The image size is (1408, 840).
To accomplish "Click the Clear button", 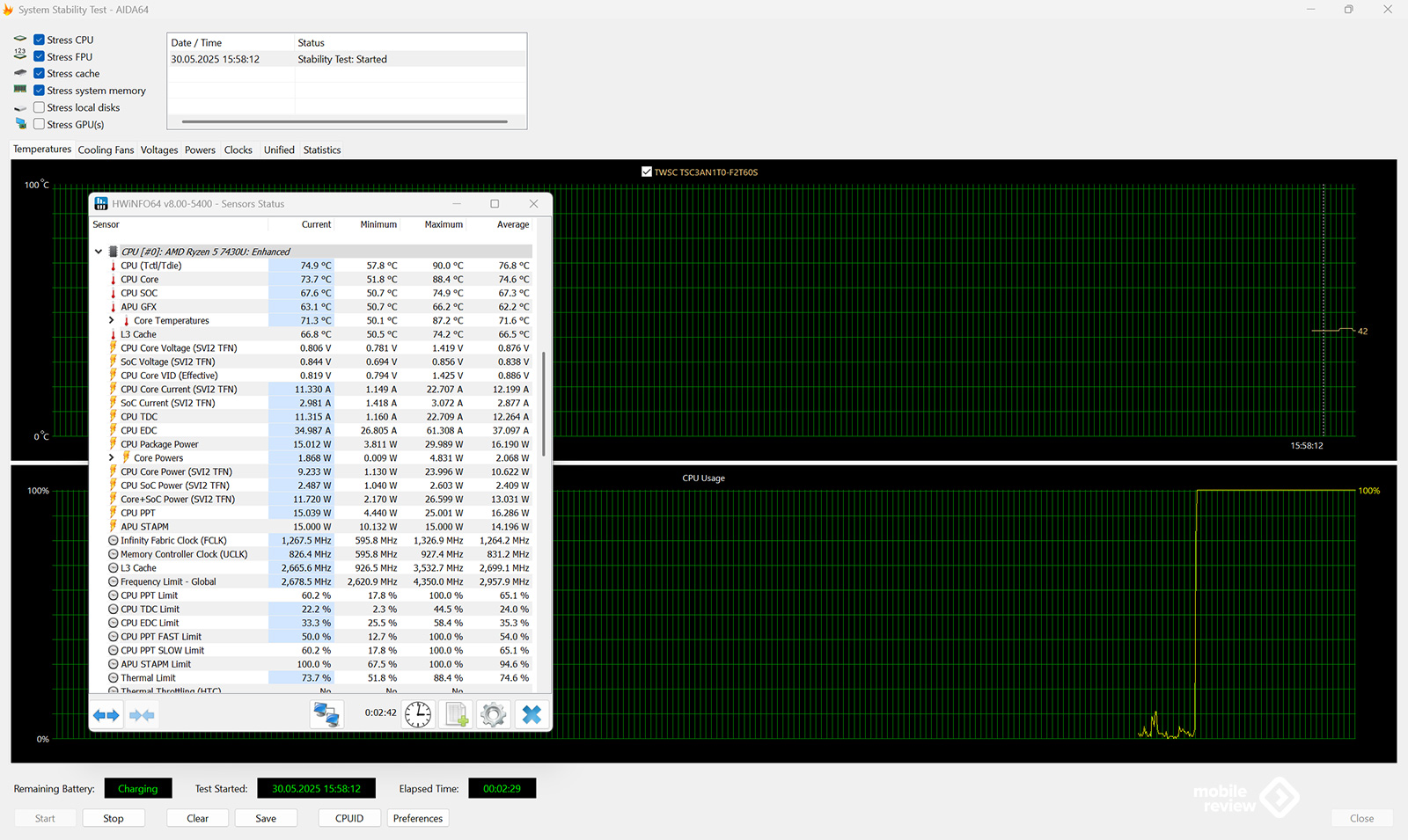I will (198, 818).
